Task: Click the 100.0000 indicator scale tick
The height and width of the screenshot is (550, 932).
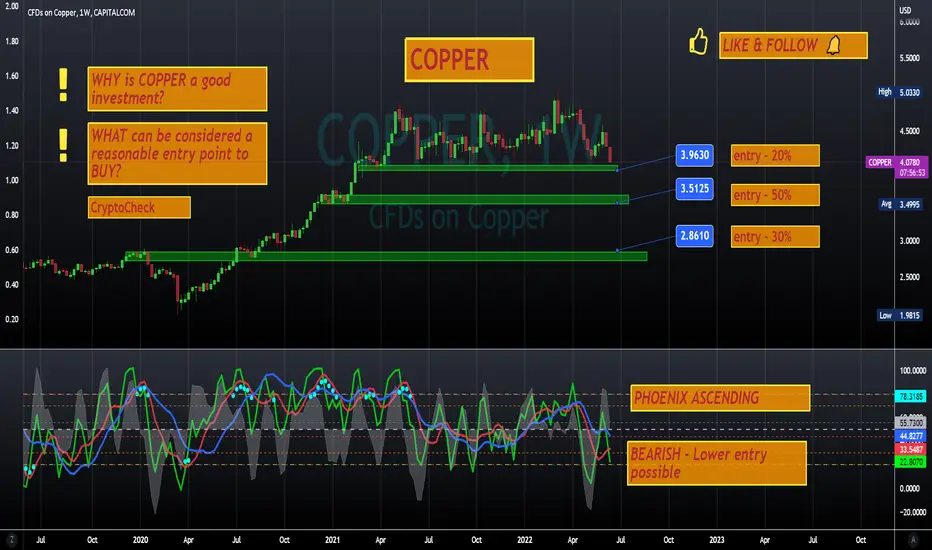Action: point(912,370)
